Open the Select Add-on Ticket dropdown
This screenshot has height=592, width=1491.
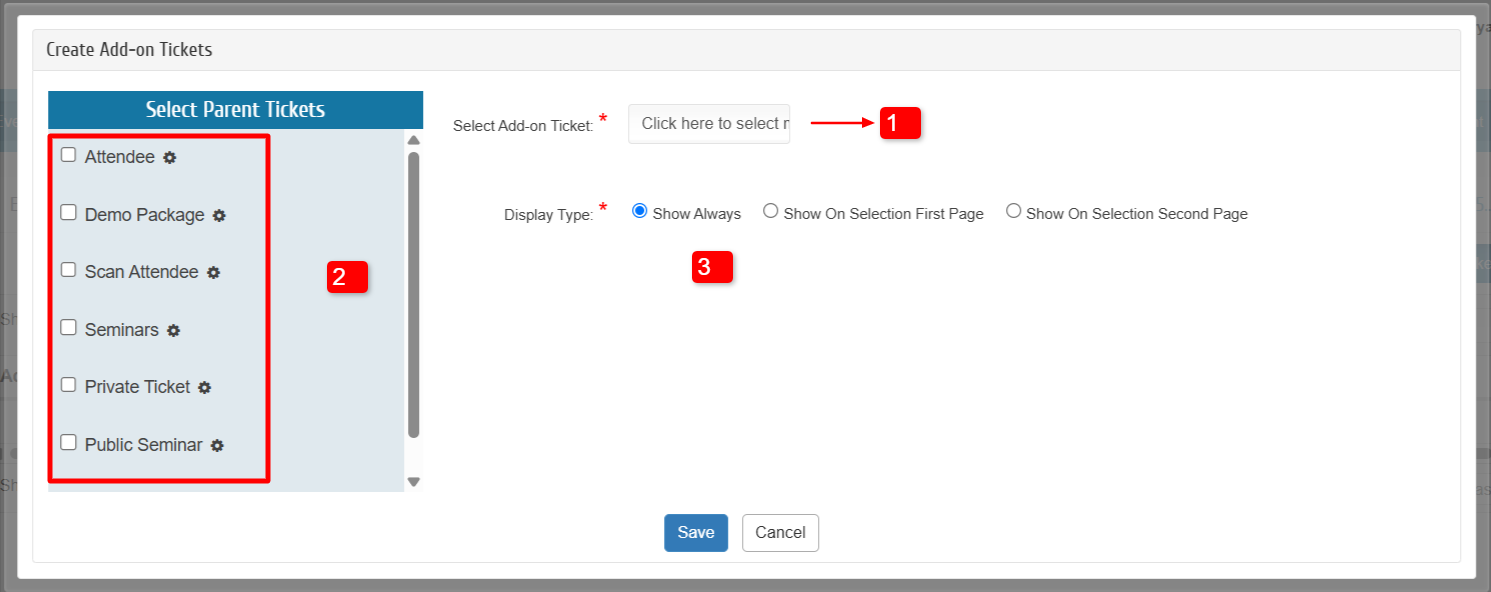pos(709,124)
